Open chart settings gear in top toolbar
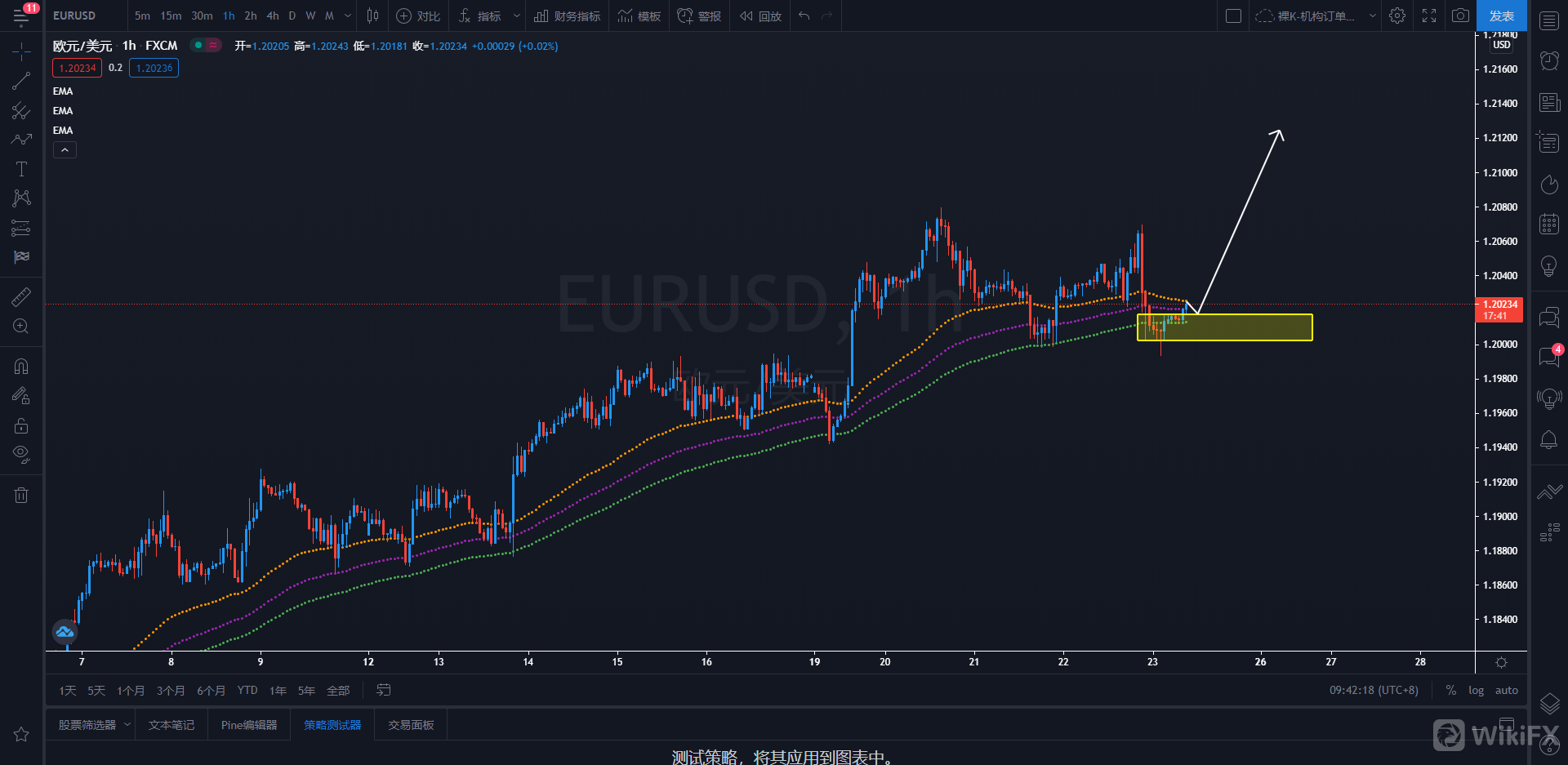Image resolution: width=1568 pixels, height=765 pixels. click(1397, 16)
